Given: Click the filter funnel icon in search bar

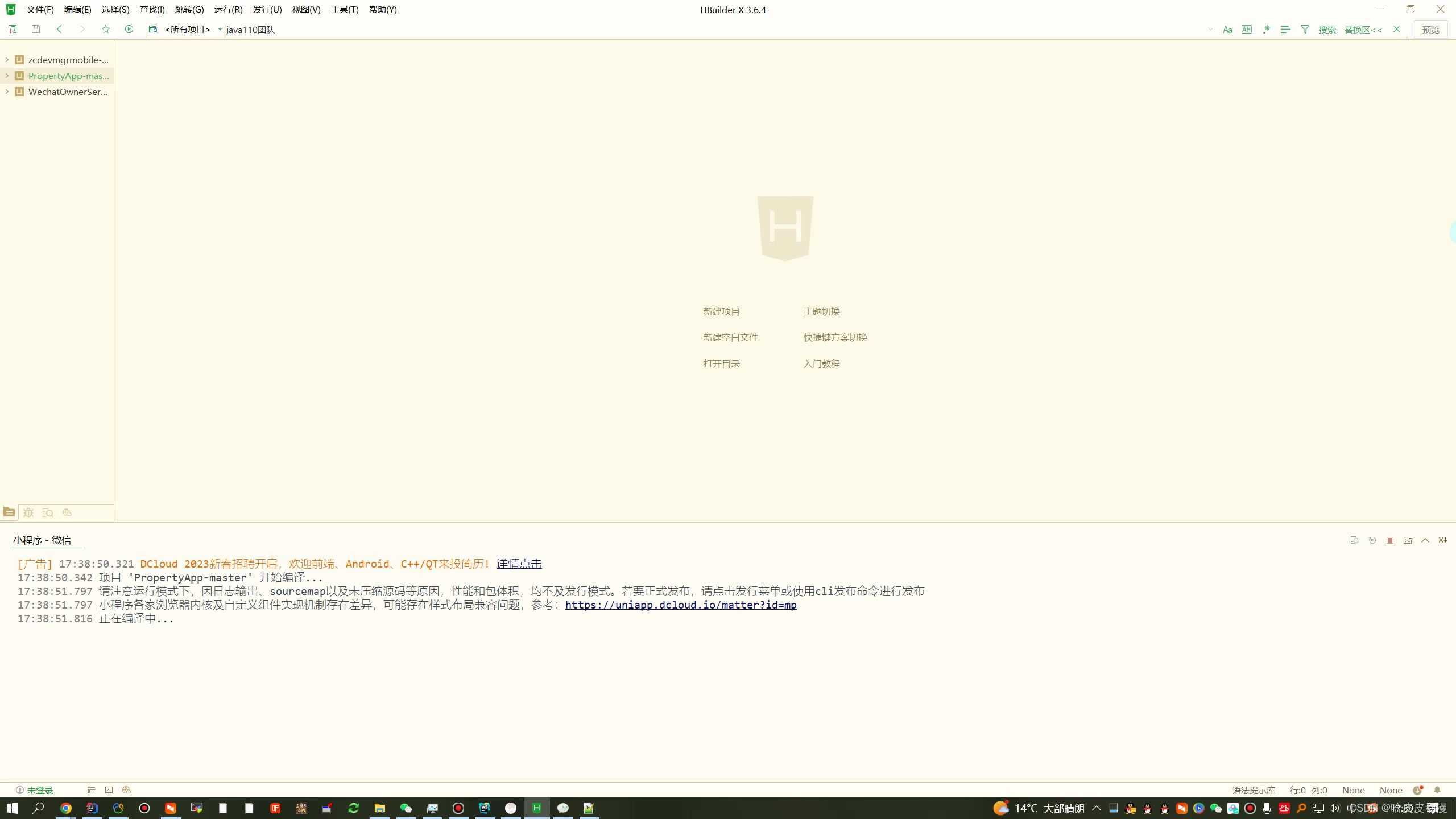Looking at the screenshot, I should pyautogui.click(x=1305, y=29).
